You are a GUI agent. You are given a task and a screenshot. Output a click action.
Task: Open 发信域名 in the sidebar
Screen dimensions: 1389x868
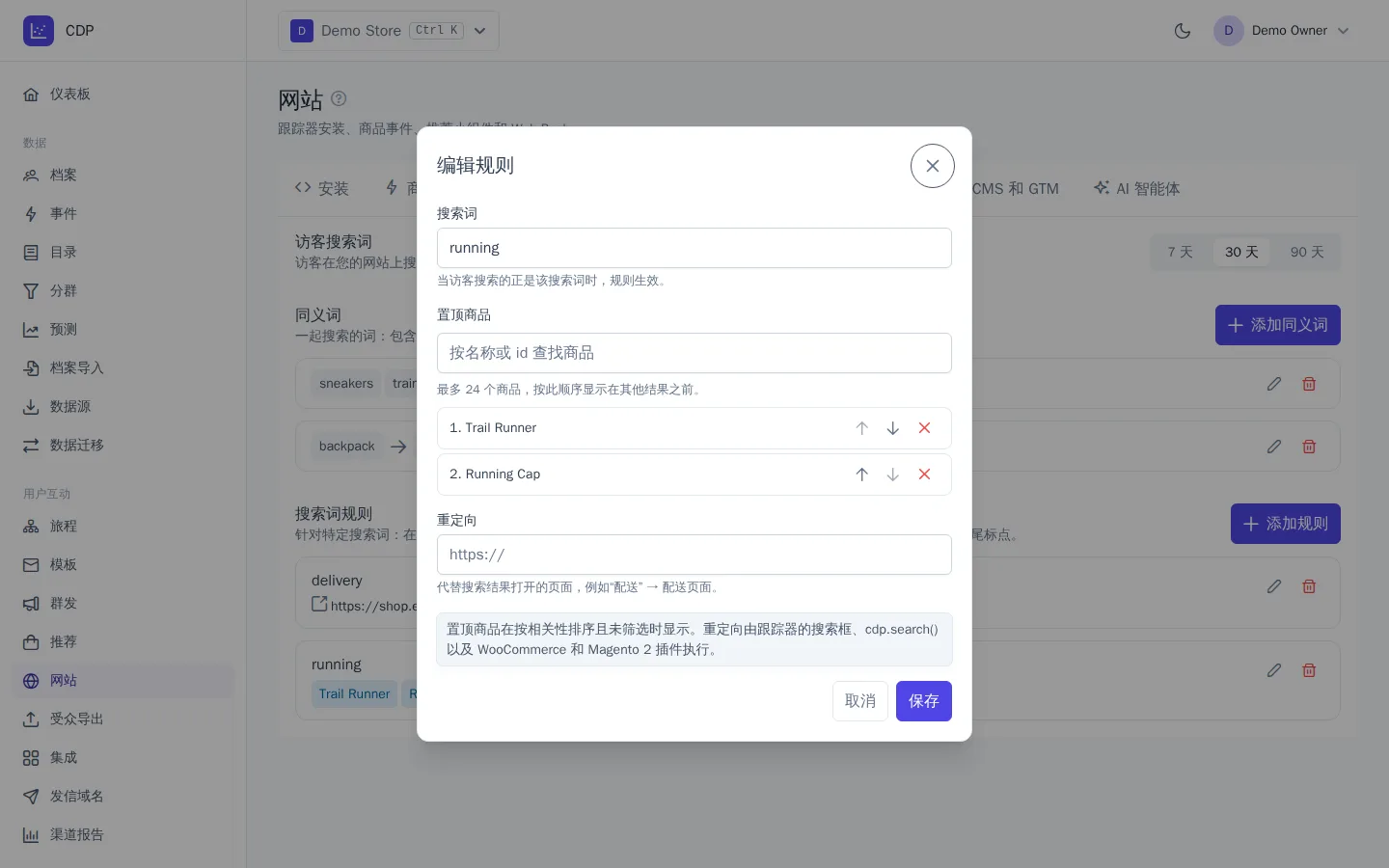pyautogui.click(x=123, y=797)
